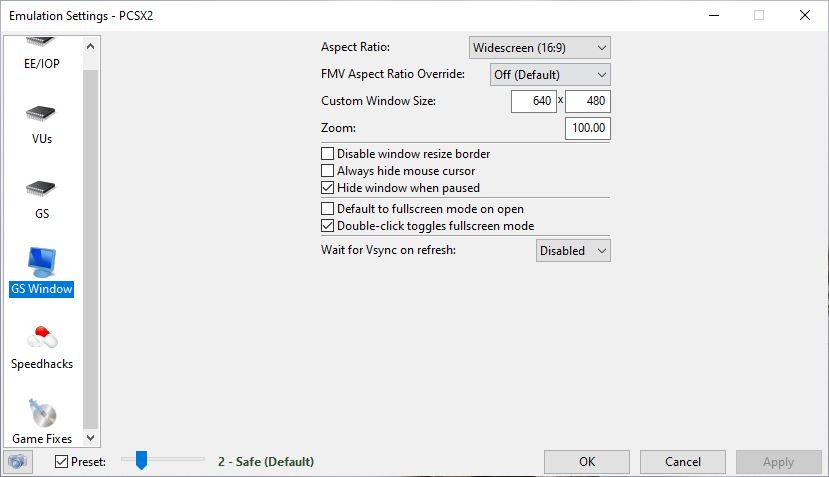This screenshot has height=477, width=829.
Task: Click the VUs label
Action: tap(42, 139)
